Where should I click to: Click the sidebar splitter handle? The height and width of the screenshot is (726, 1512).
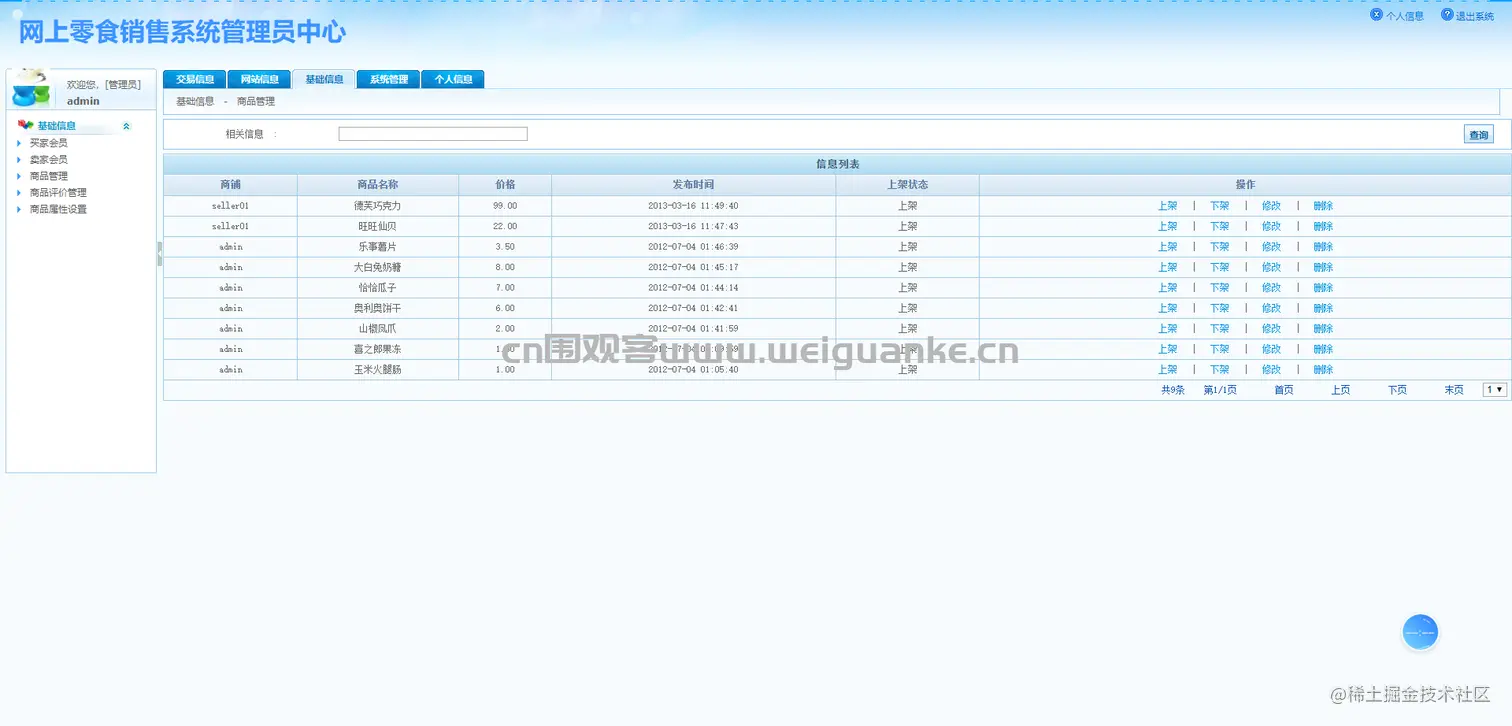[159, 254]
